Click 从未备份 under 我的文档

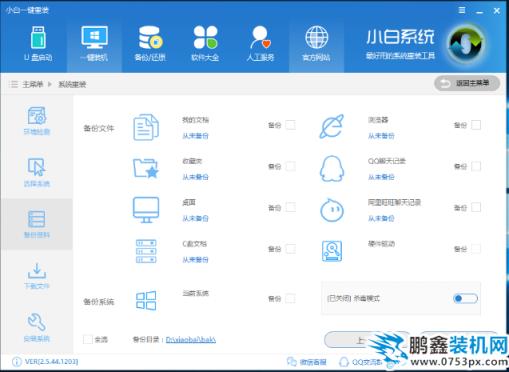195,136
